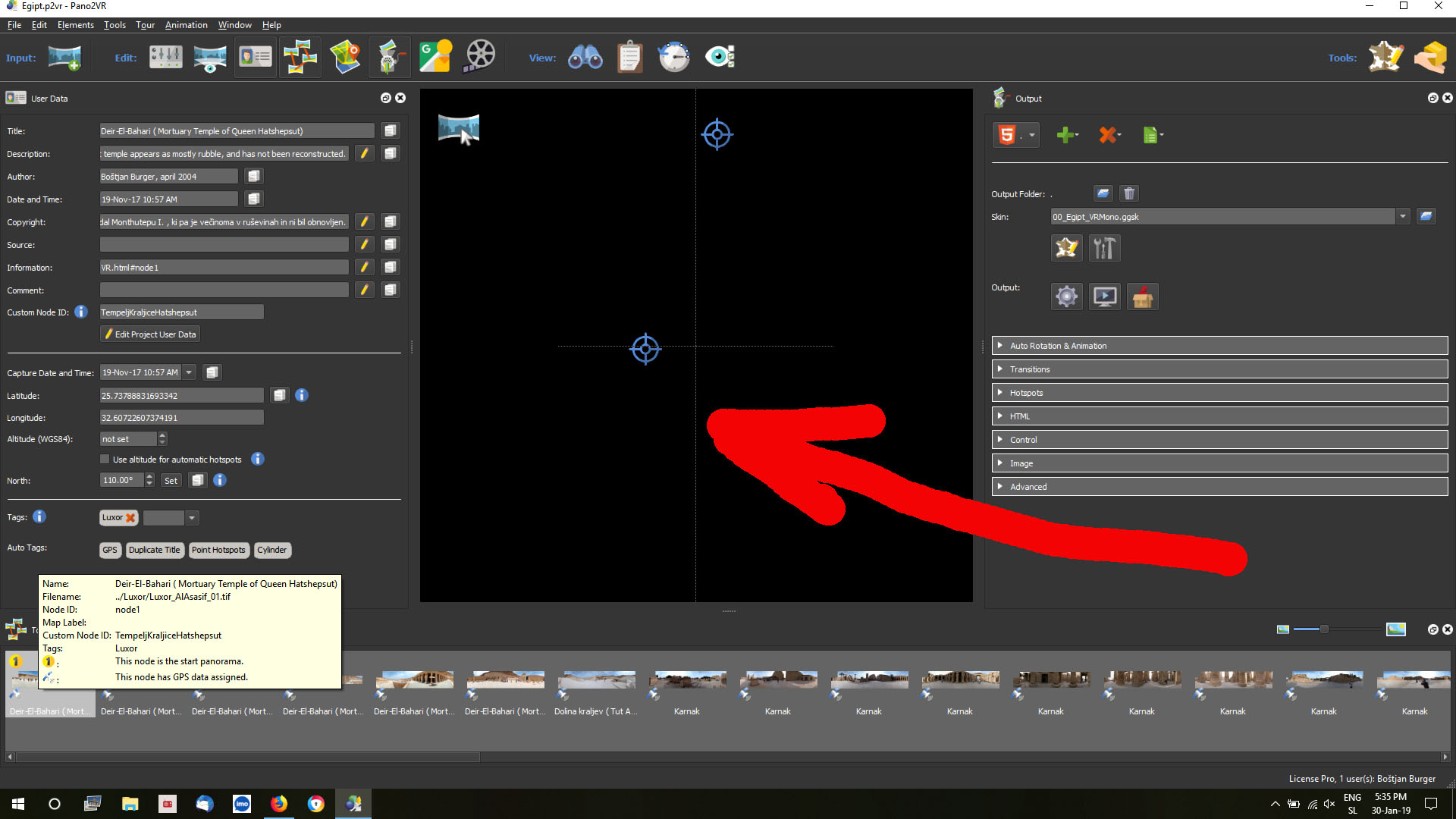The height and width of the screenshot is (819, 1456).
Task: Open the Edit menu
Action: [39, 25]
